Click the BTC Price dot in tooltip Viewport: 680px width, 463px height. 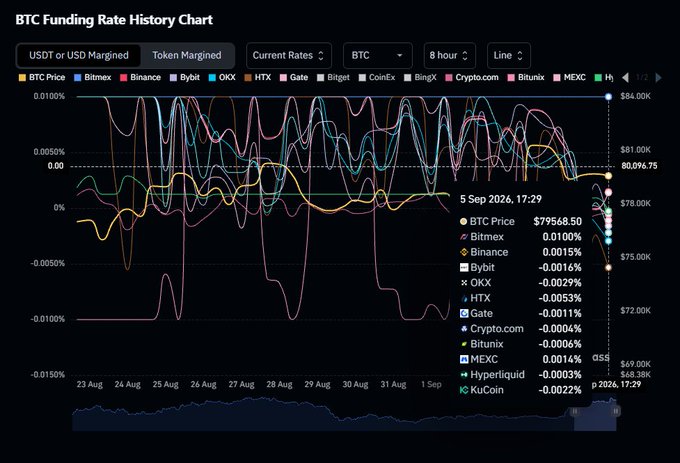coord(464,222)
